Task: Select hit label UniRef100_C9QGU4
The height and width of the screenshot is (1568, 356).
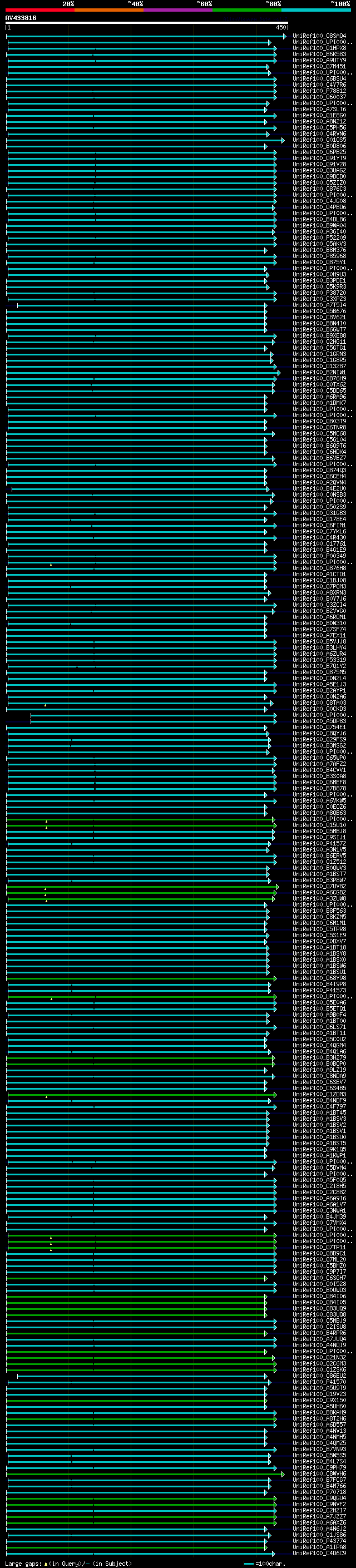Action: (x=319, y=1498)
